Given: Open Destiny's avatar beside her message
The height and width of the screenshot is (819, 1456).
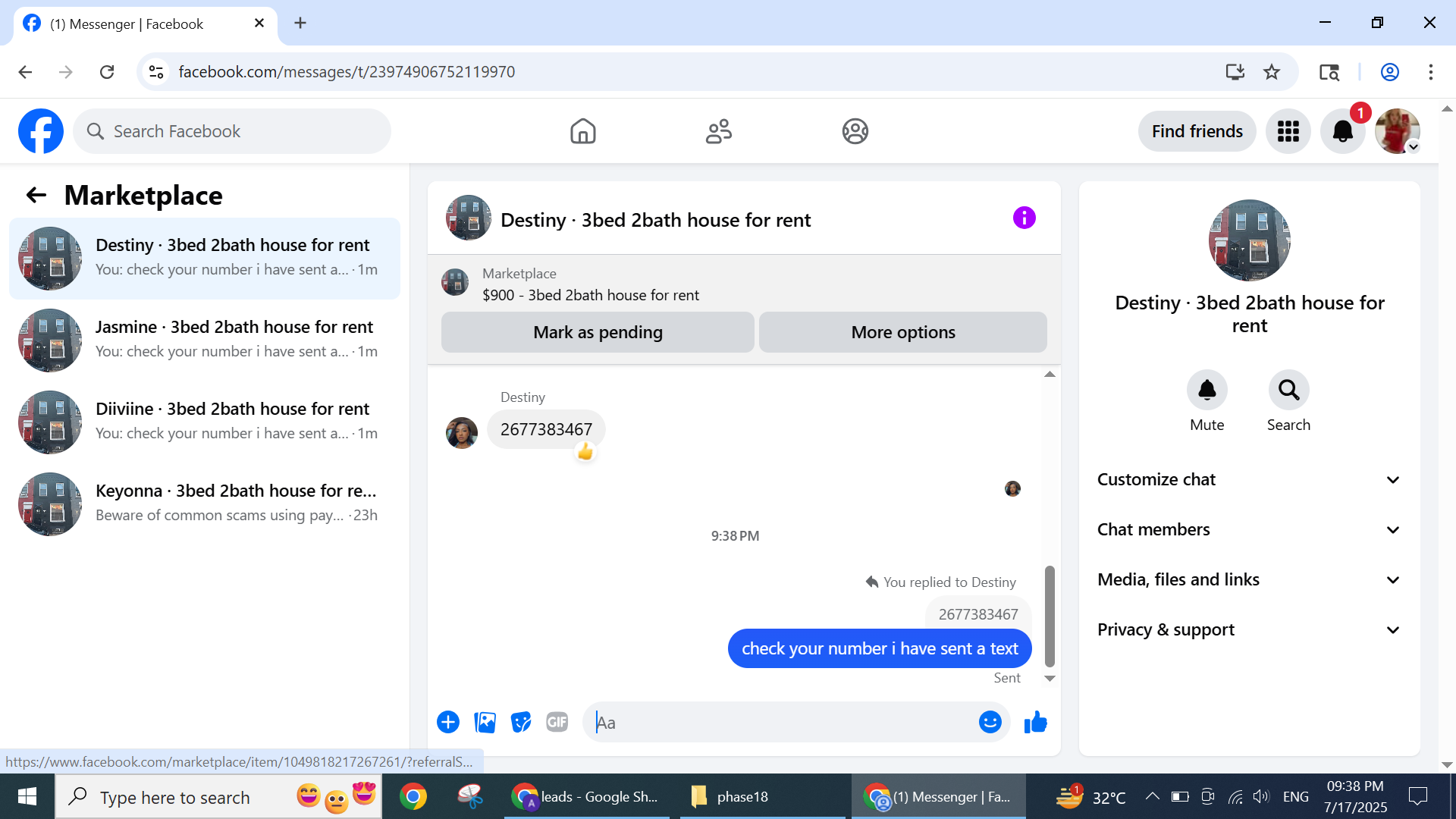Looking at the screenshot, I should (462, 433).
